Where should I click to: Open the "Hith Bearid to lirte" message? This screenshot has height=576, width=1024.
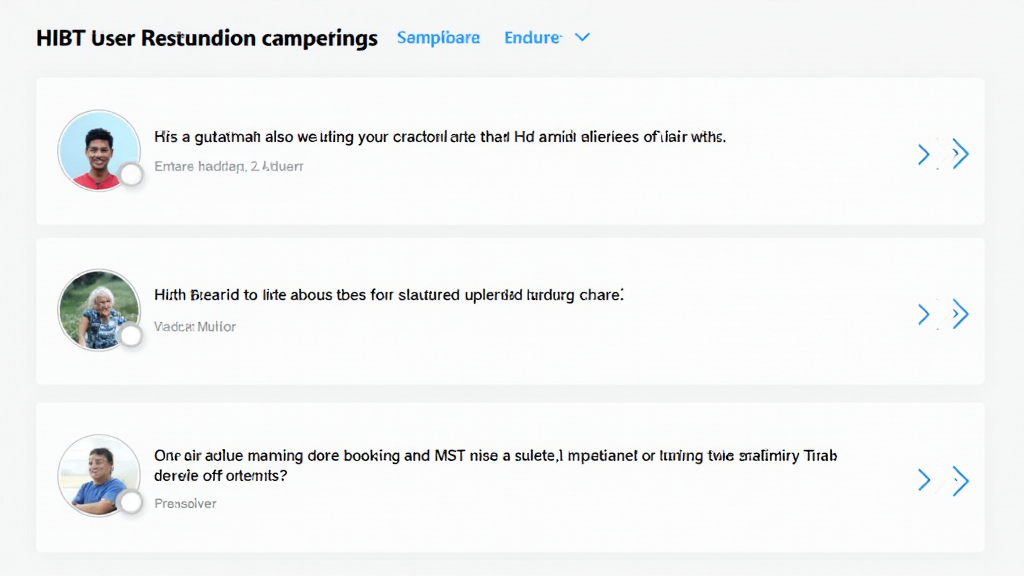point(388,296)
